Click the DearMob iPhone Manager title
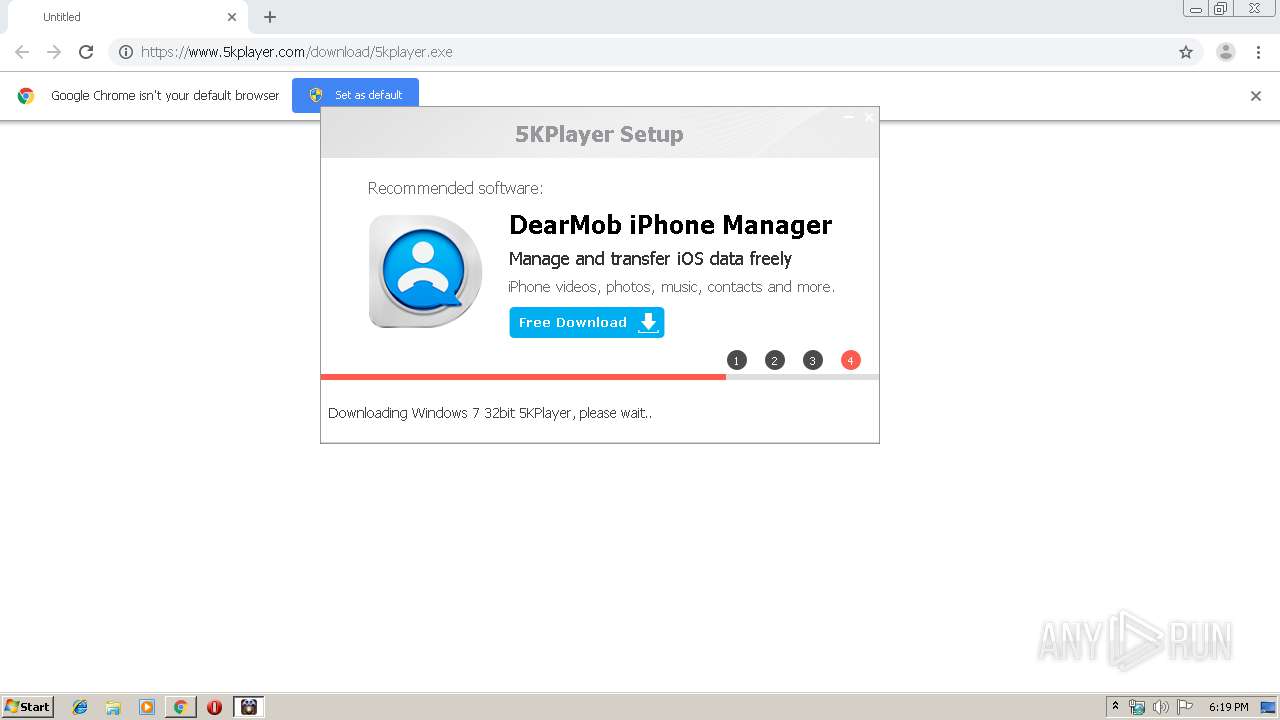Image resolution: width=1280 pixels, height=720 pixels. pyautogui.click(x=671, y=225)
